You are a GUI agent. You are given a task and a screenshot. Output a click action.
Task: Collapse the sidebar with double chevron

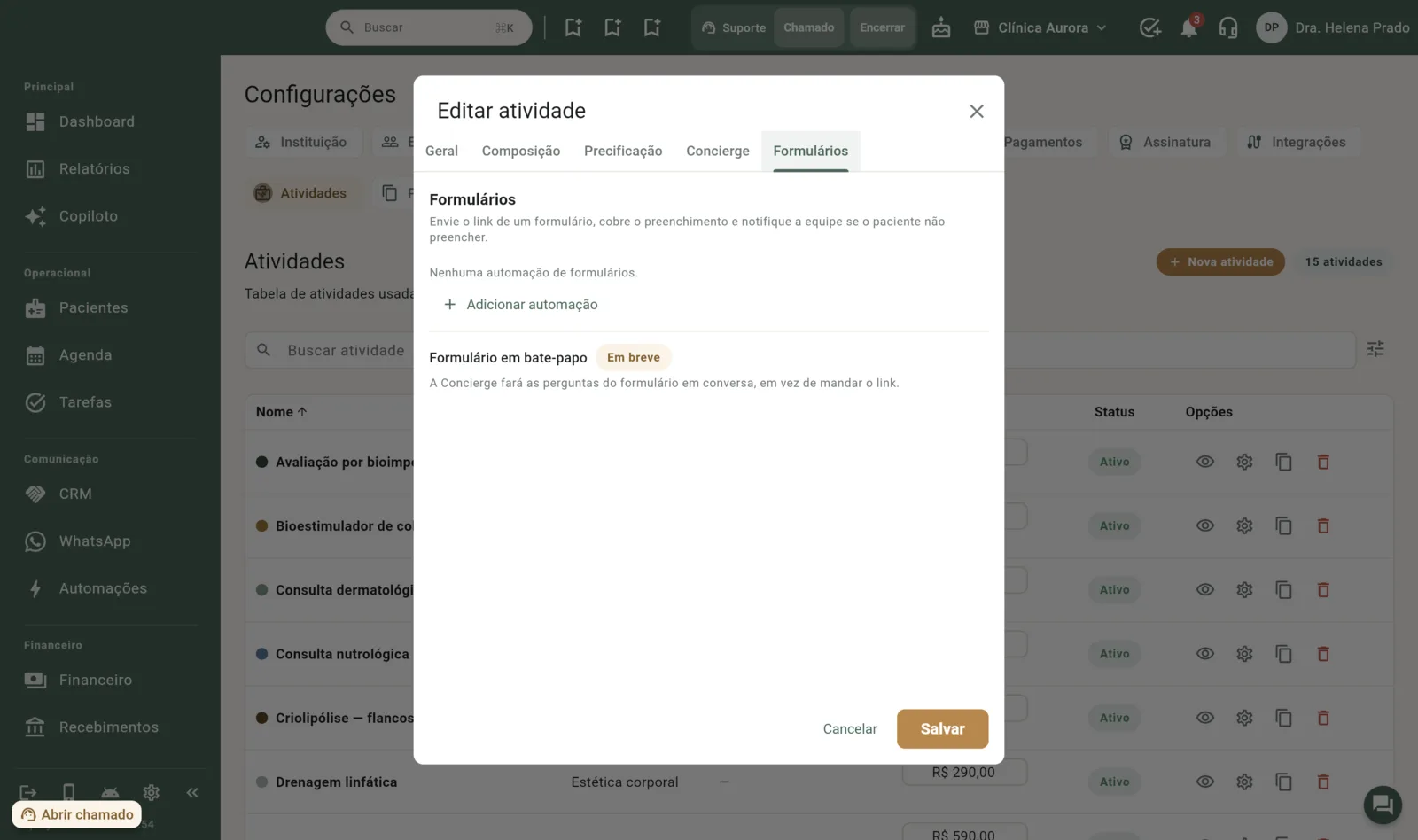coord(192,792)
